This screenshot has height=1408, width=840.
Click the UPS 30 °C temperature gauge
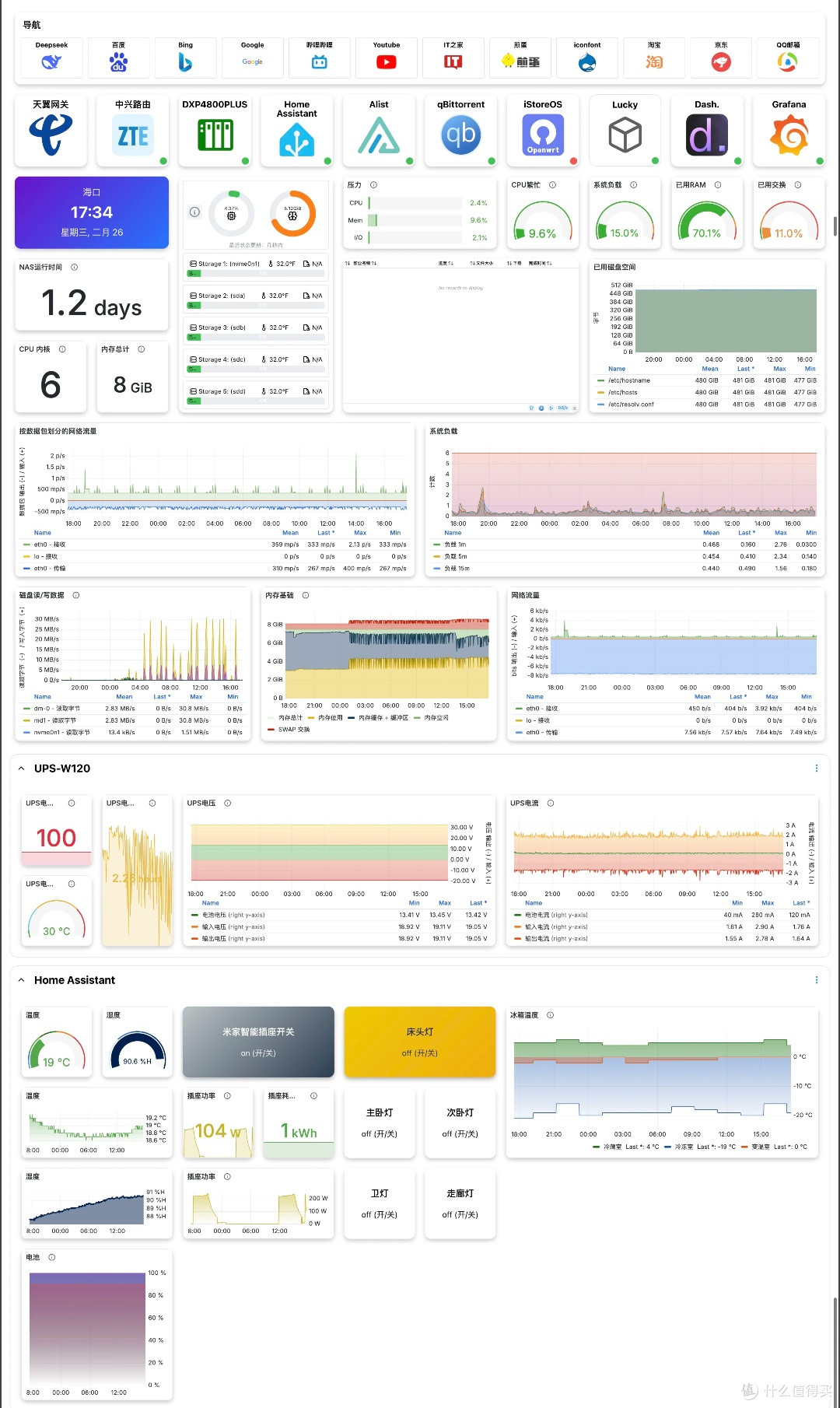pyautogui.click(x=56, y=919)
